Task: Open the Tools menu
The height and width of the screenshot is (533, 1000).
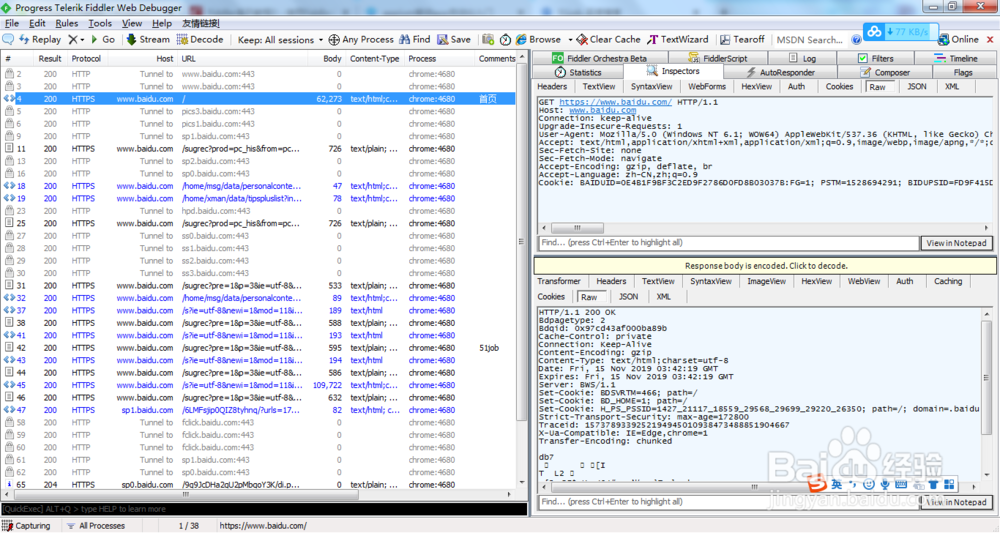Action: 99,23
